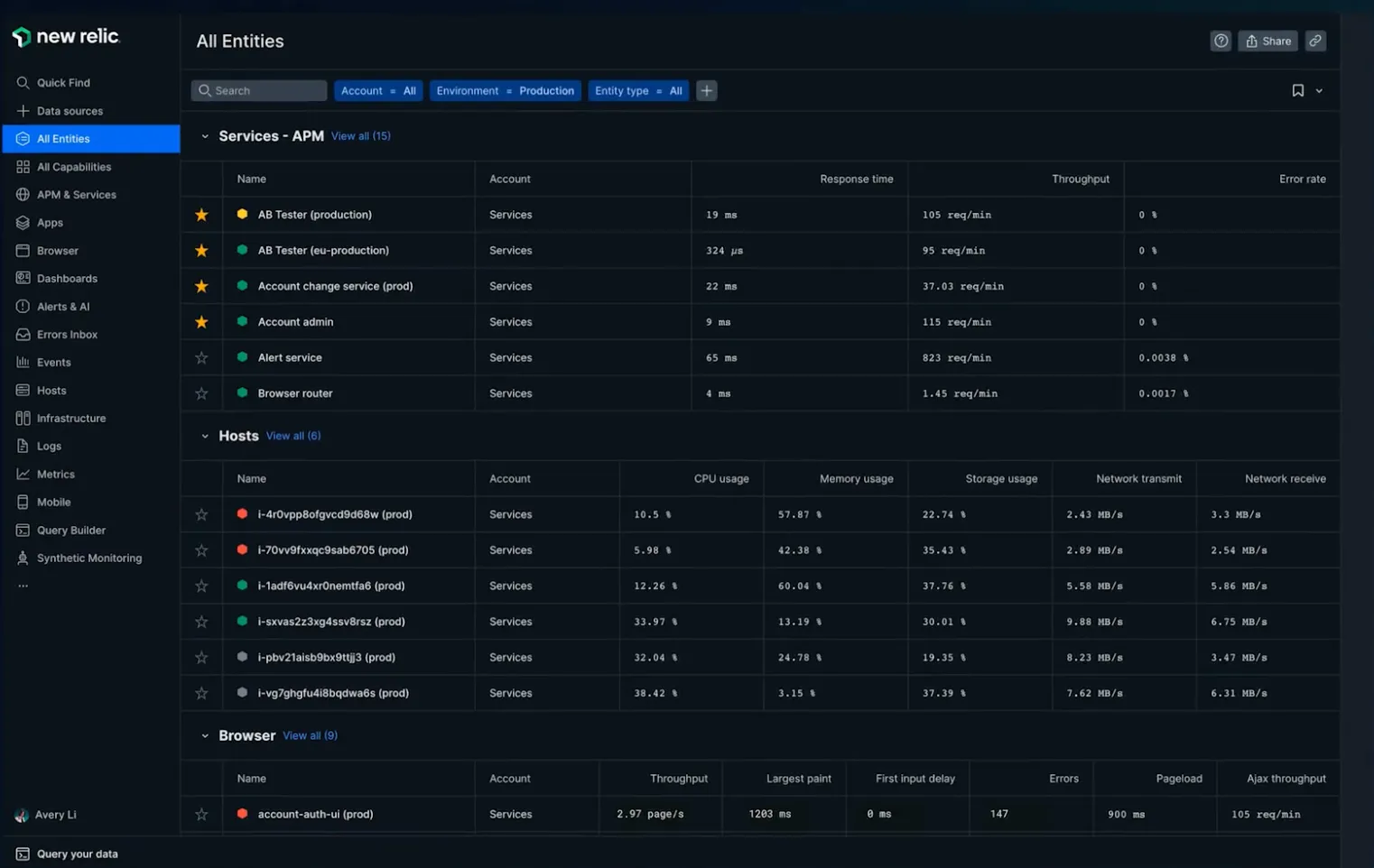Viewport: 1374px width, 868px height.
Task: Click 823 req/min throughput value
Action: click(957, 357)
